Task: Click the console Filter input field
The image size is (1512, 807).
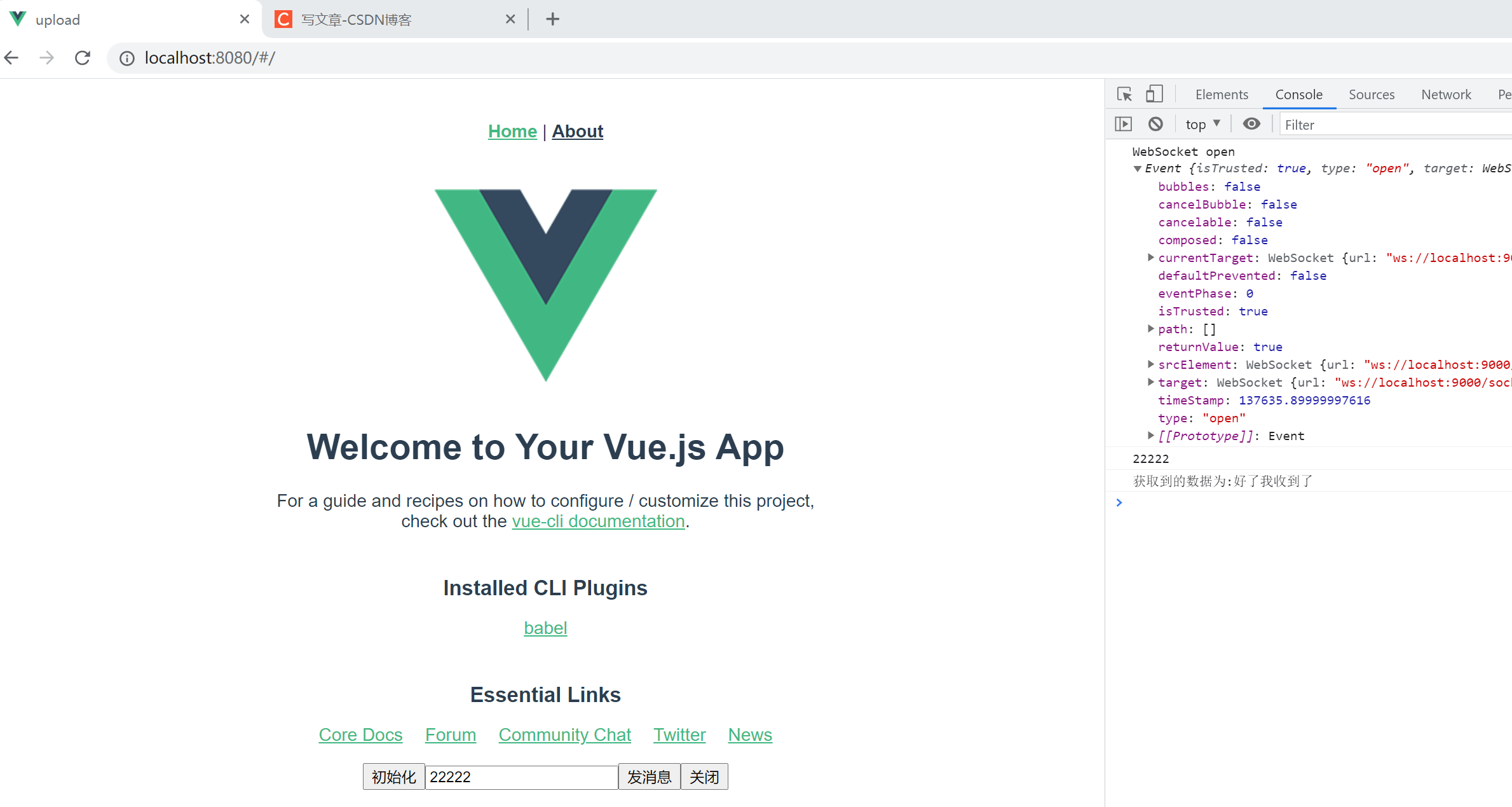Action: pos(1392,125)
